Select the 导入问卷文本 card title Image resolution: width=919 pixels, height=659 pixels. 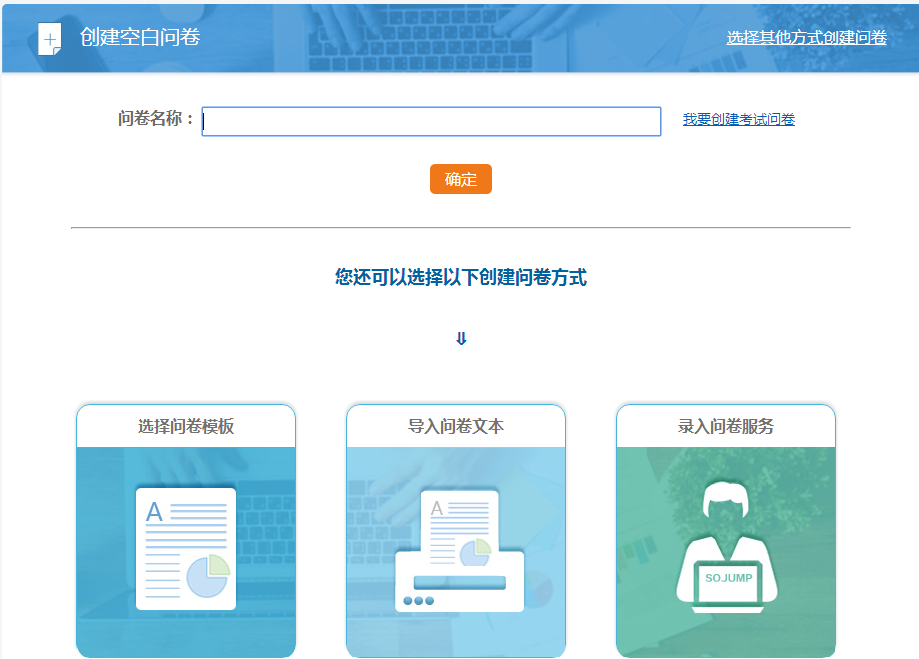click(x=455, y=425)
